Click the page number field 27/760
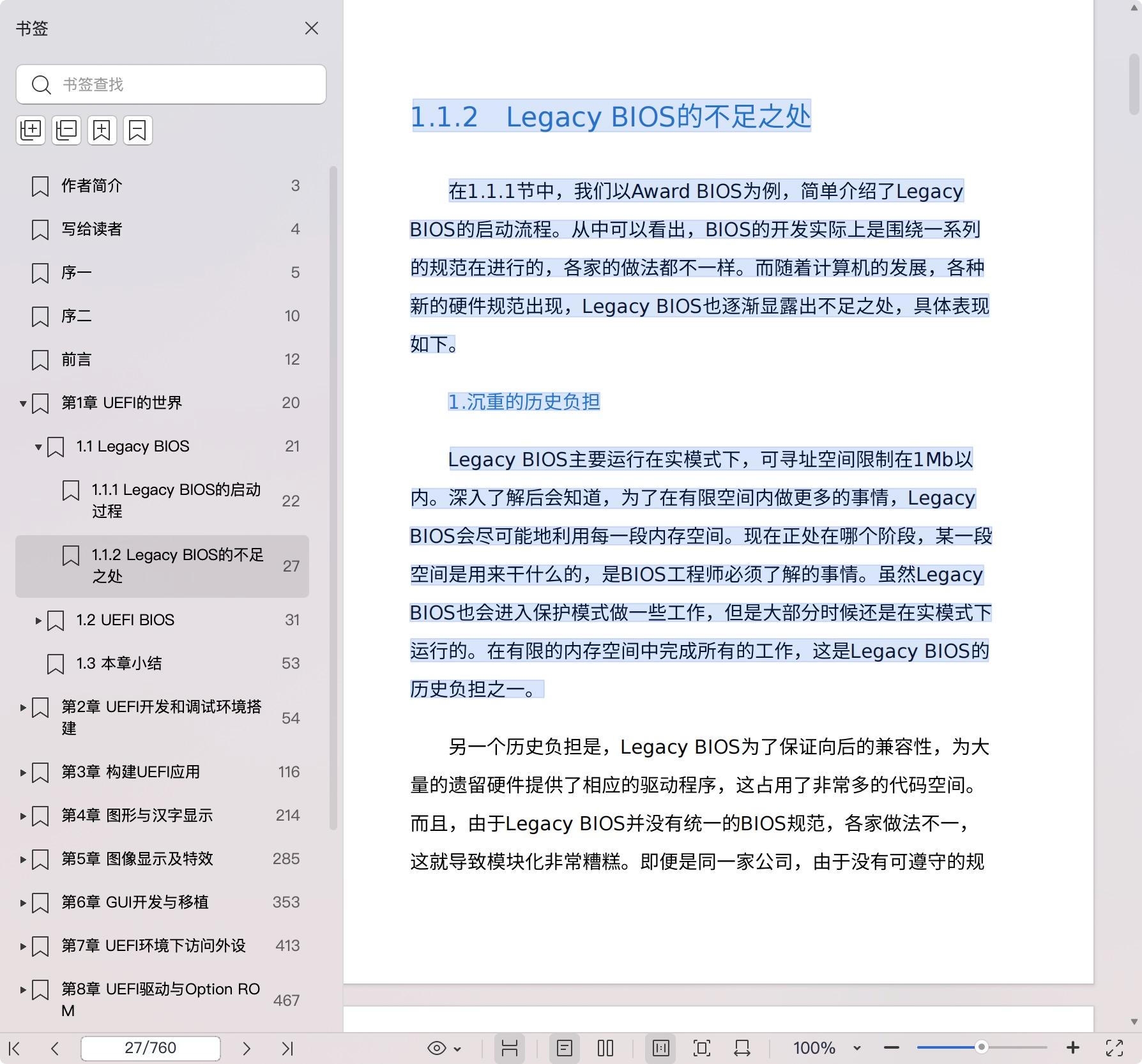 [x=151, y=1048]
